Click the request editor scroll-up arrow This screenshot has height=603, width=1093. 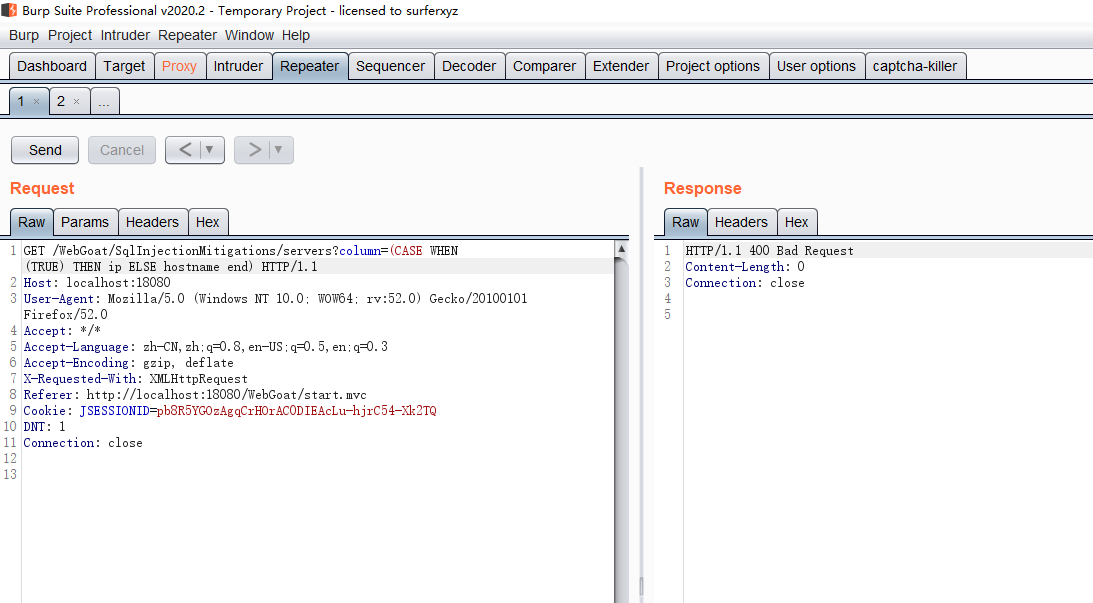tap(621, 249)
